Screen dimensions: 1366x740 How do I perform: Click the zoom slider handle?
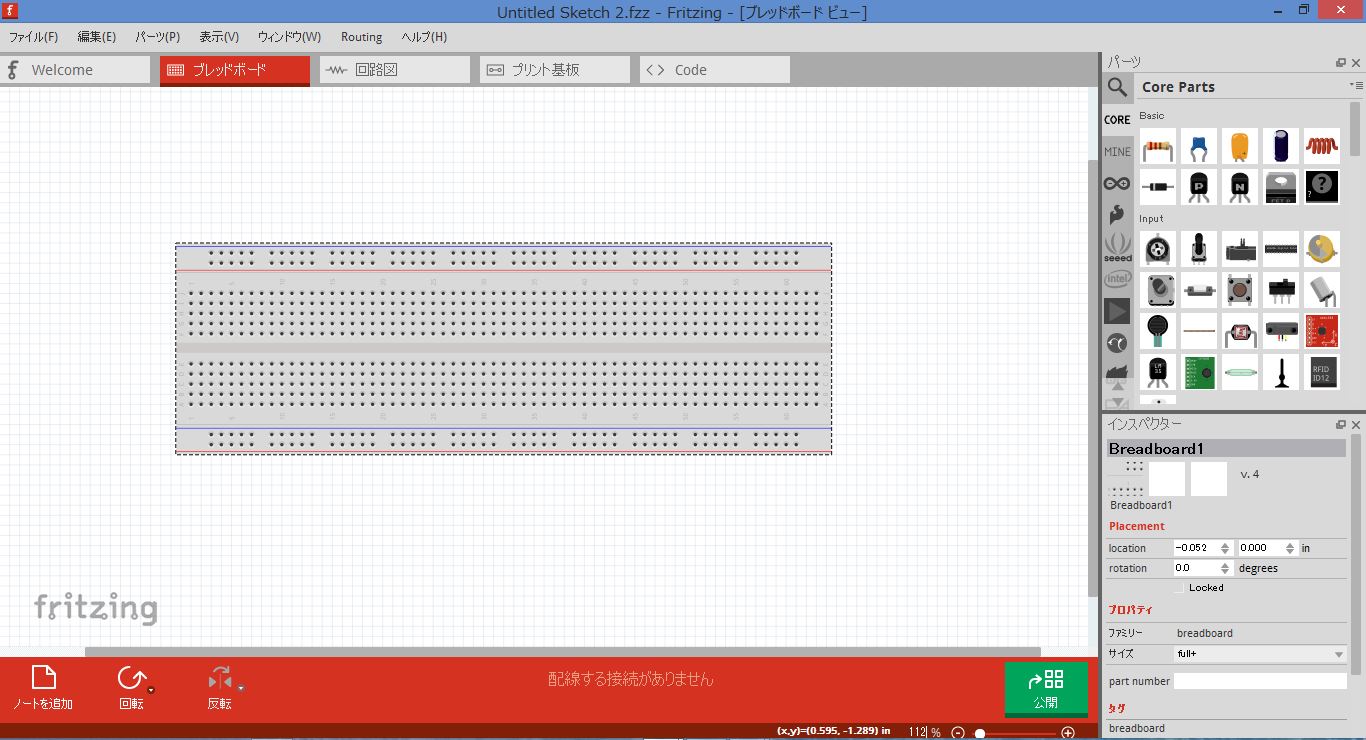tap(980, 733)
